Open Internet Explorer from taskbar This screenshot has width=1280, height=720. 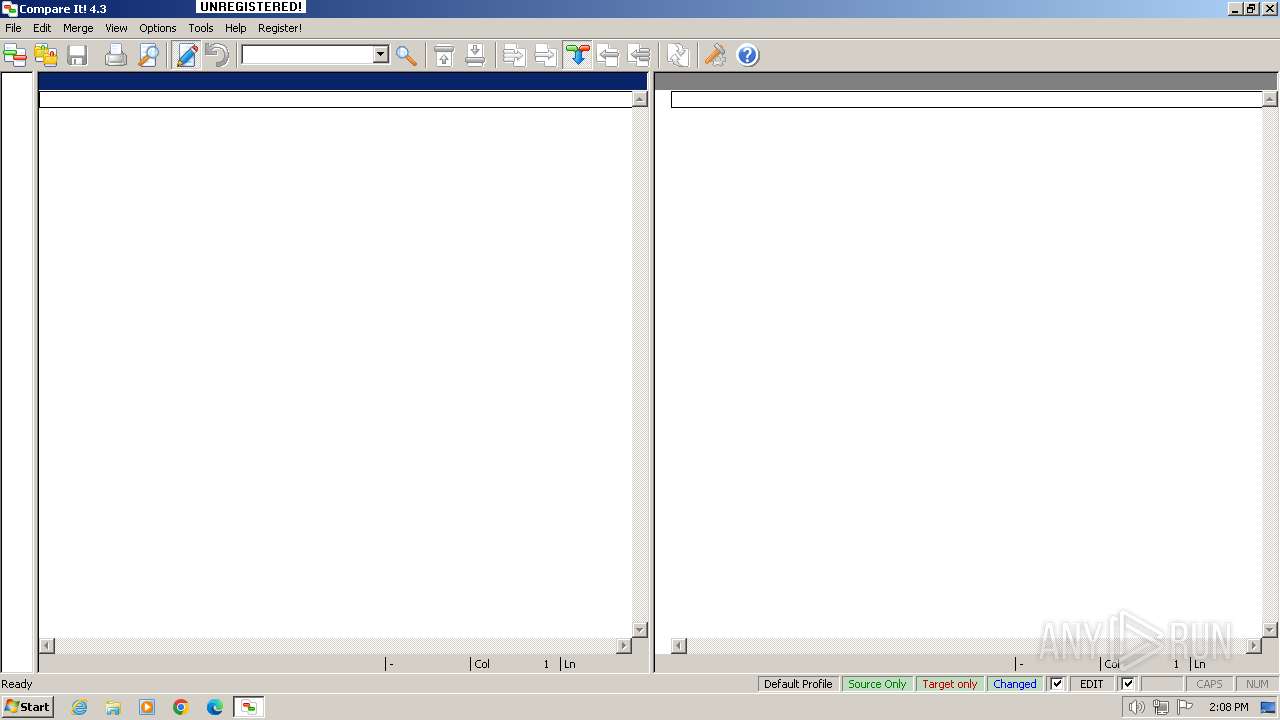click(x=79, y=707)
